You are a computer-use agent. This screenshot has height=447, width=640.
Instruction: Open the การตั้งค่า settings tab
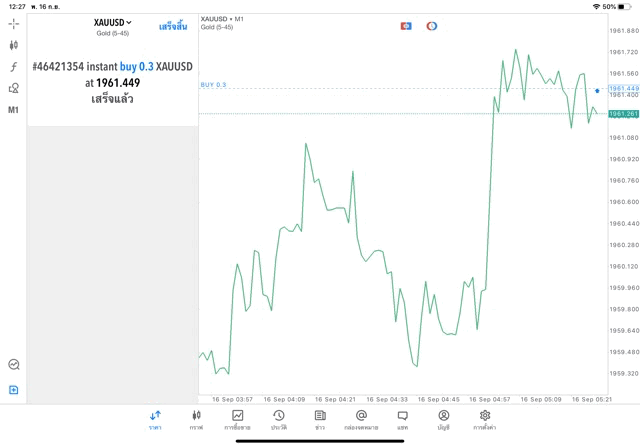pos(485,420)
